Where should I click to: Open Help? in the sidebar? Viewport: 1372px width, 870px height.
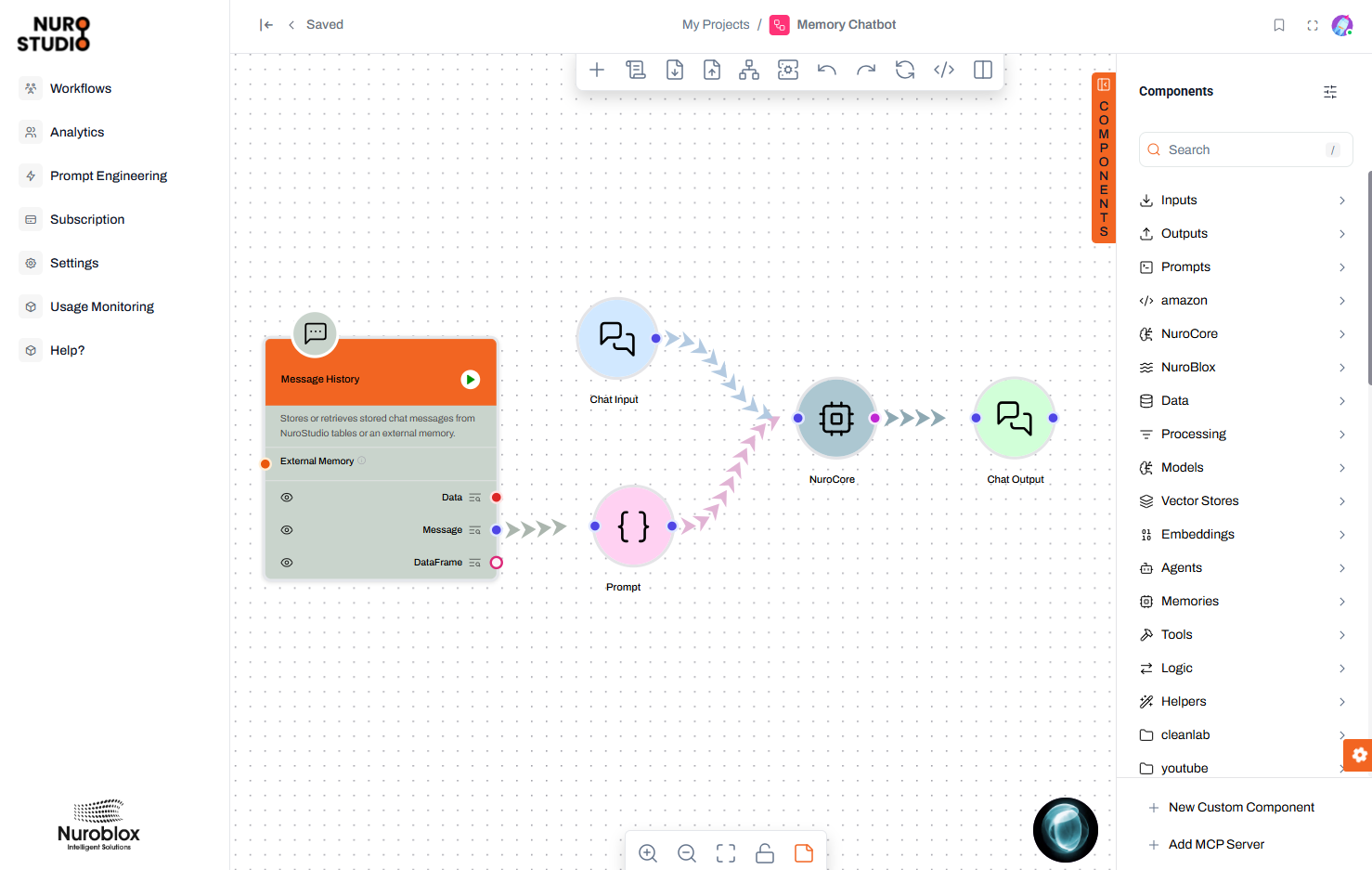click(x=67, y=350)
